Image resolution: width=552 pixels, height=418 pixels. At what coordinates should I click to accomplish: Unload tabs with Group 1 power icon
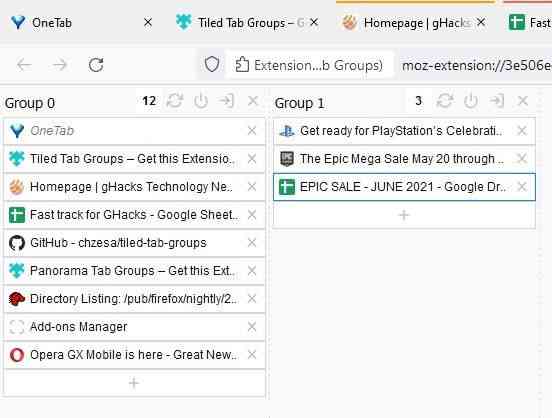[471, 101]
